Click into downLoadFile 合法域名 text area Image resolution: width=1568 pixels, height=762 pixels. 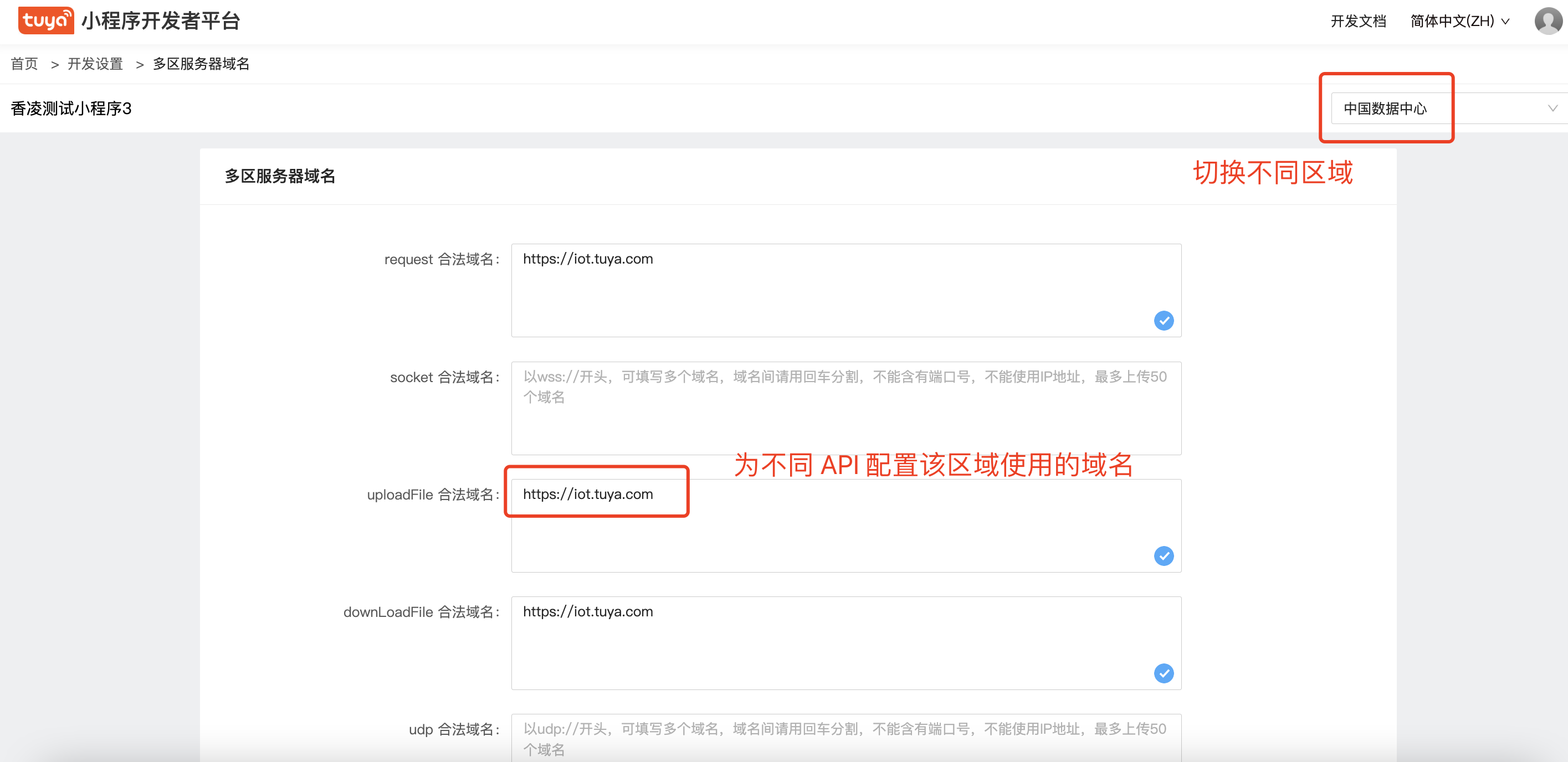click(845, 643)
